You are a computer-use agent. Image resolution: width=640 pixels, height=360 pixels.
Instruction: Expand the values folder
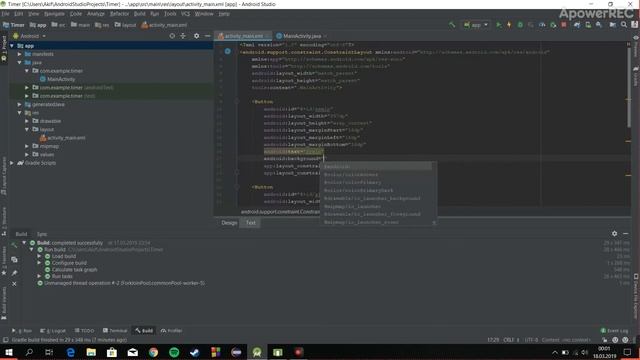[x=27, y=154]
